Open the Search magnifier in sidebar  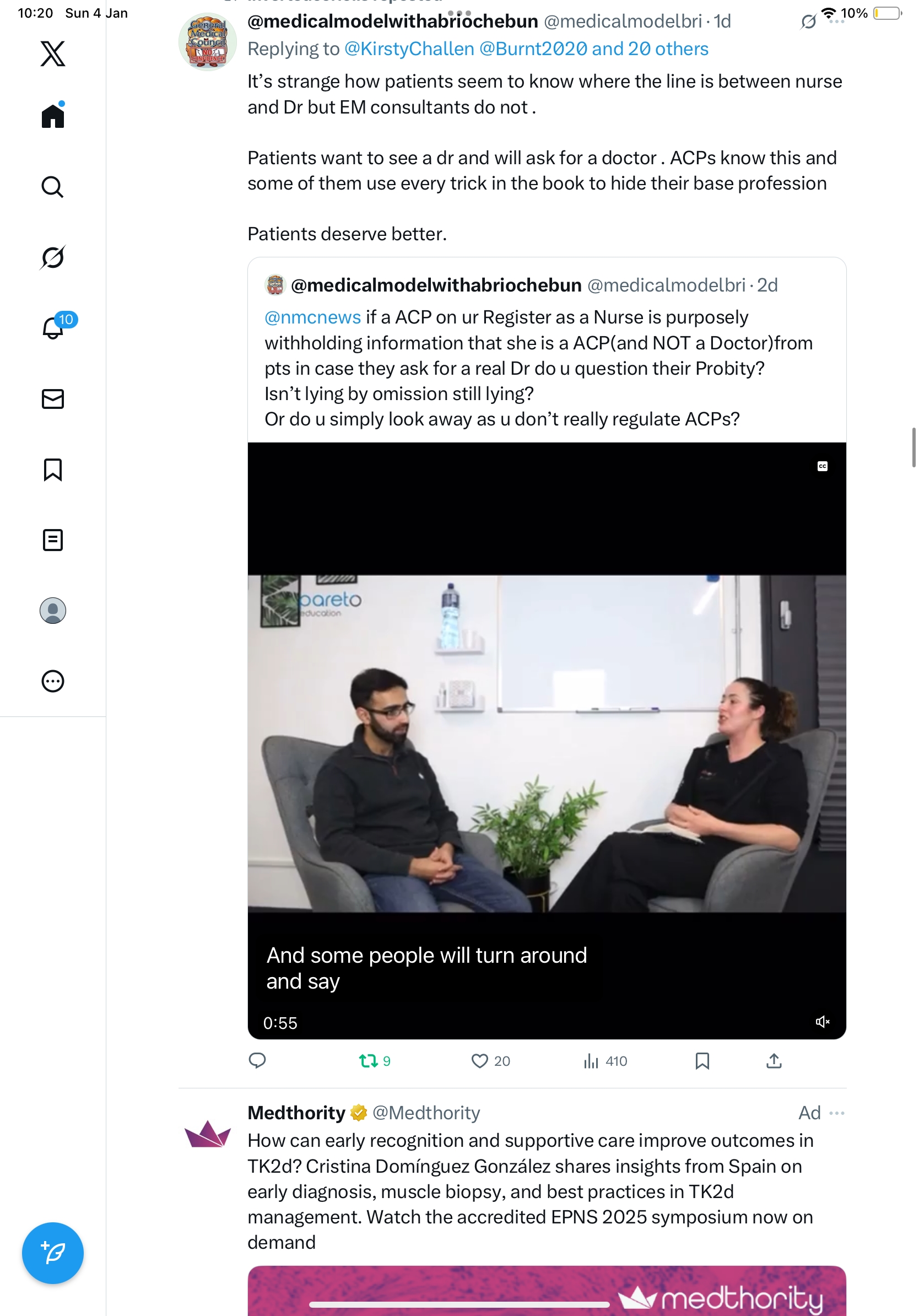(x=53, y=187)
